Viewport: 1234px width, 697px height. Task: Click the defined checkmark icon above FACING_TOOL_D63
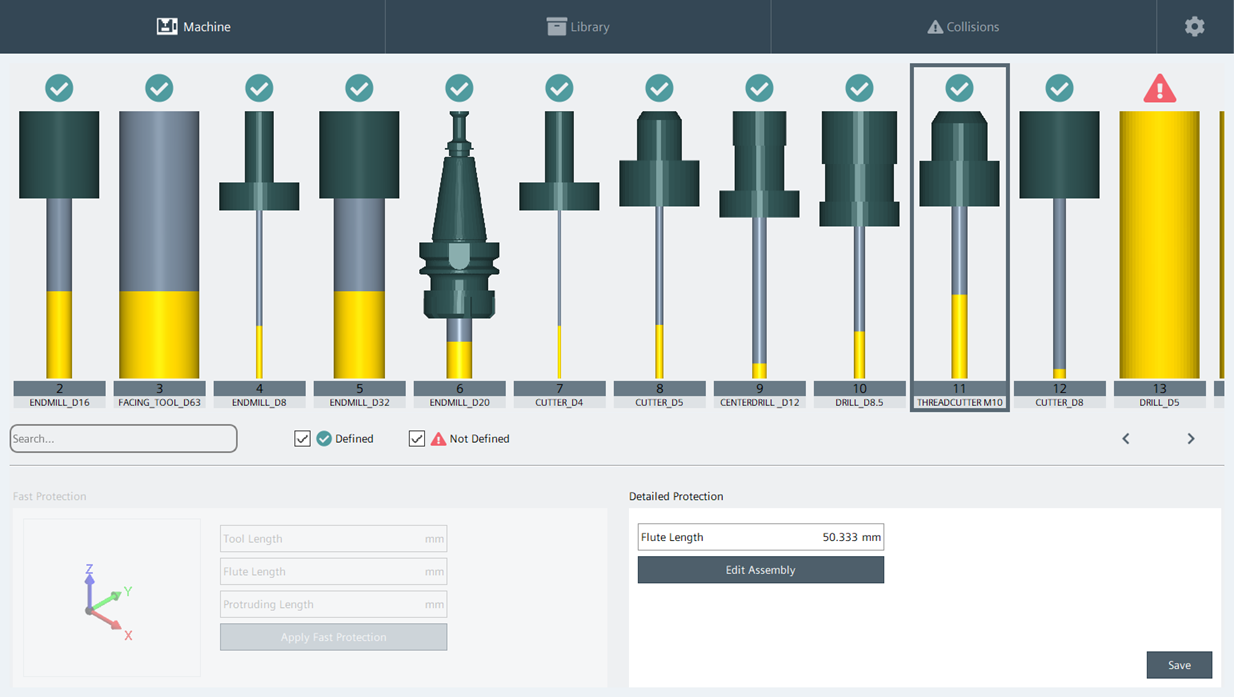tap(159, 88)
